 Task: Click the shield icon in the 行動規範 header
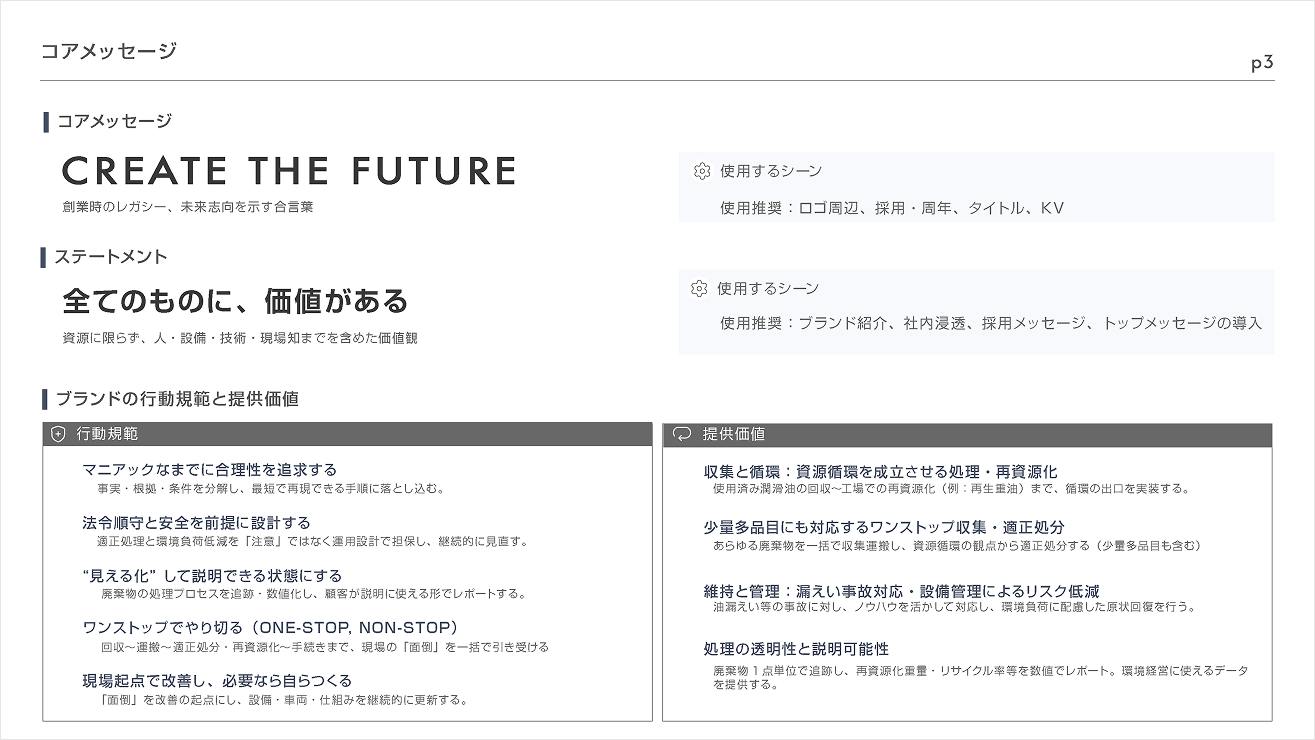pos(58,434)
